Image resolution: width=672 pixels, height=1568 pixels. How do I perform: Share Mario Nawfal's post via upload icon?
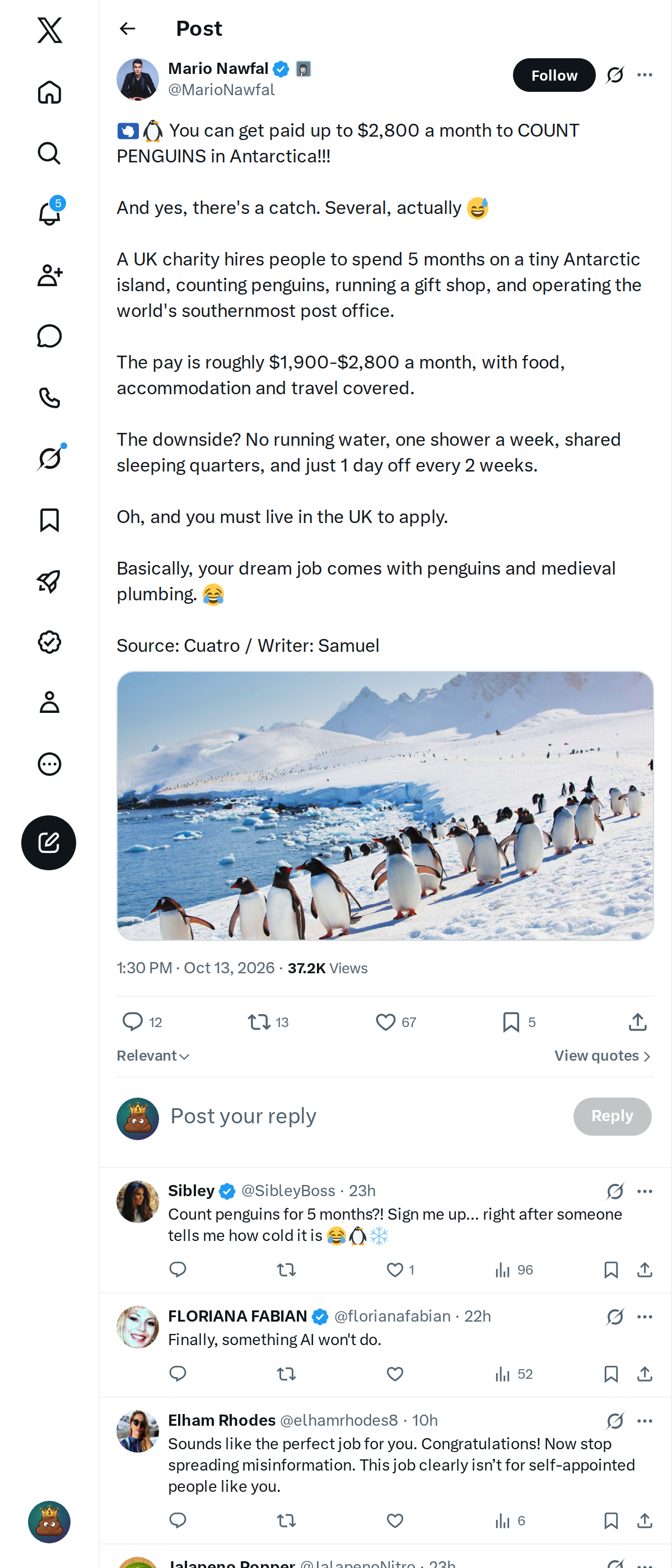[637, 1021]
